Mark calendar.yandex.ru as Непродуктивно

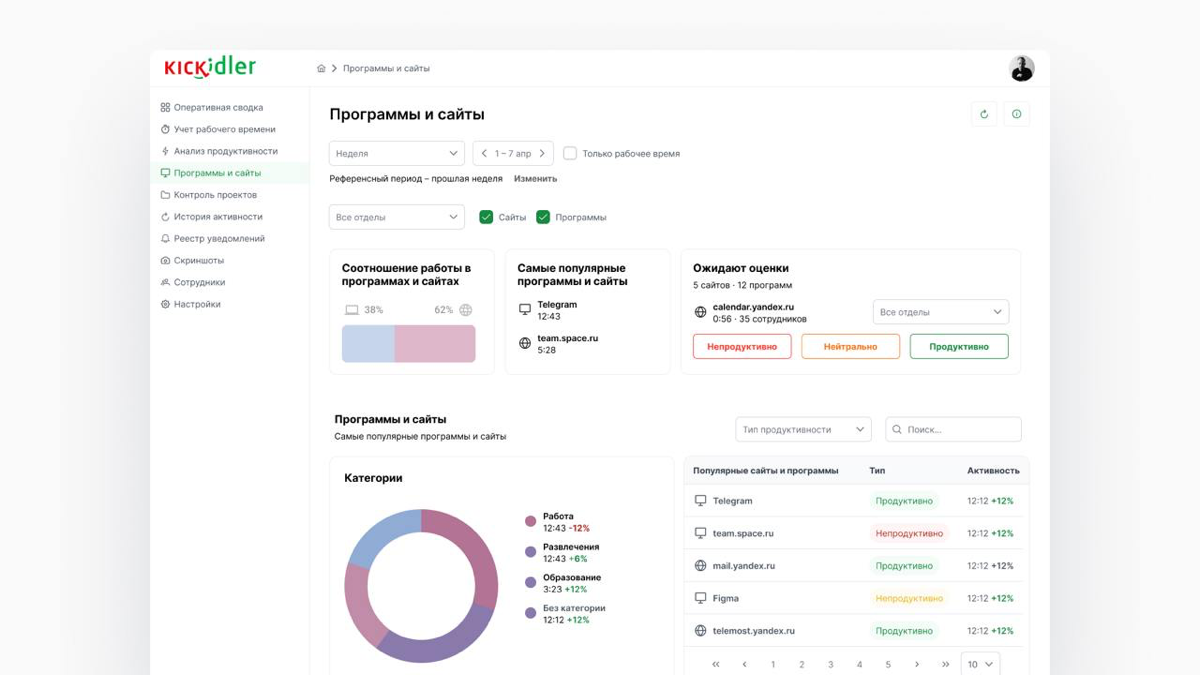742,346
